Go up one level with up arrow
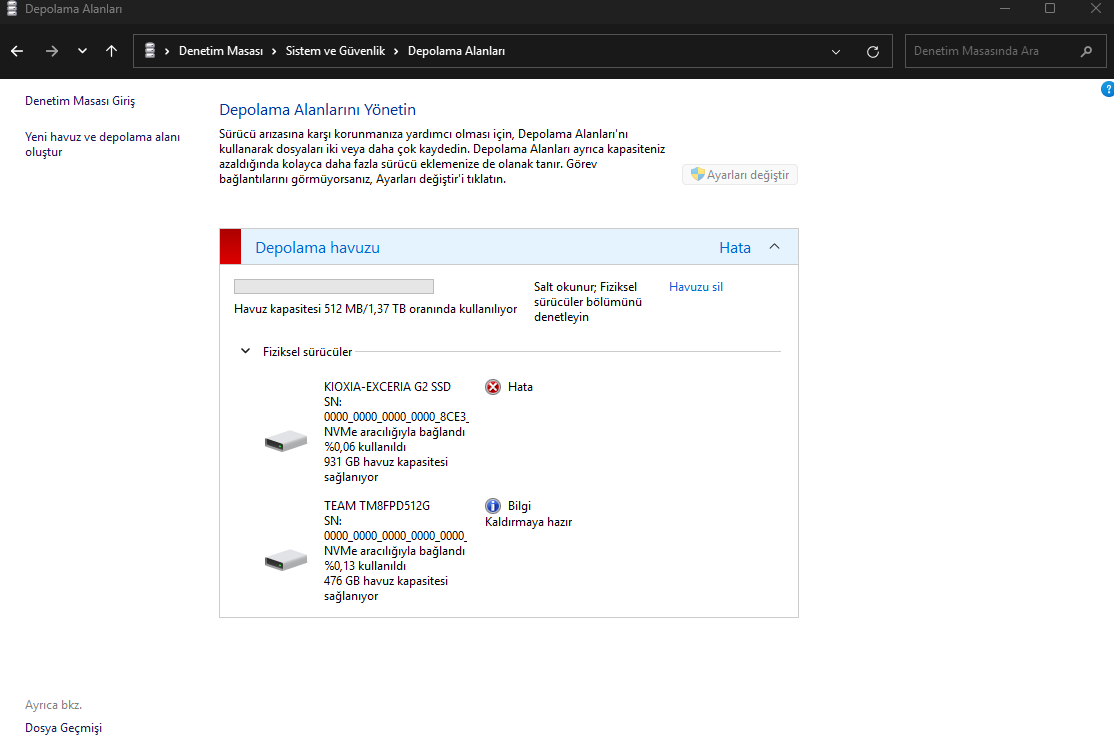The width and height of the screenshot is (1114, 746). coord(112,51)
